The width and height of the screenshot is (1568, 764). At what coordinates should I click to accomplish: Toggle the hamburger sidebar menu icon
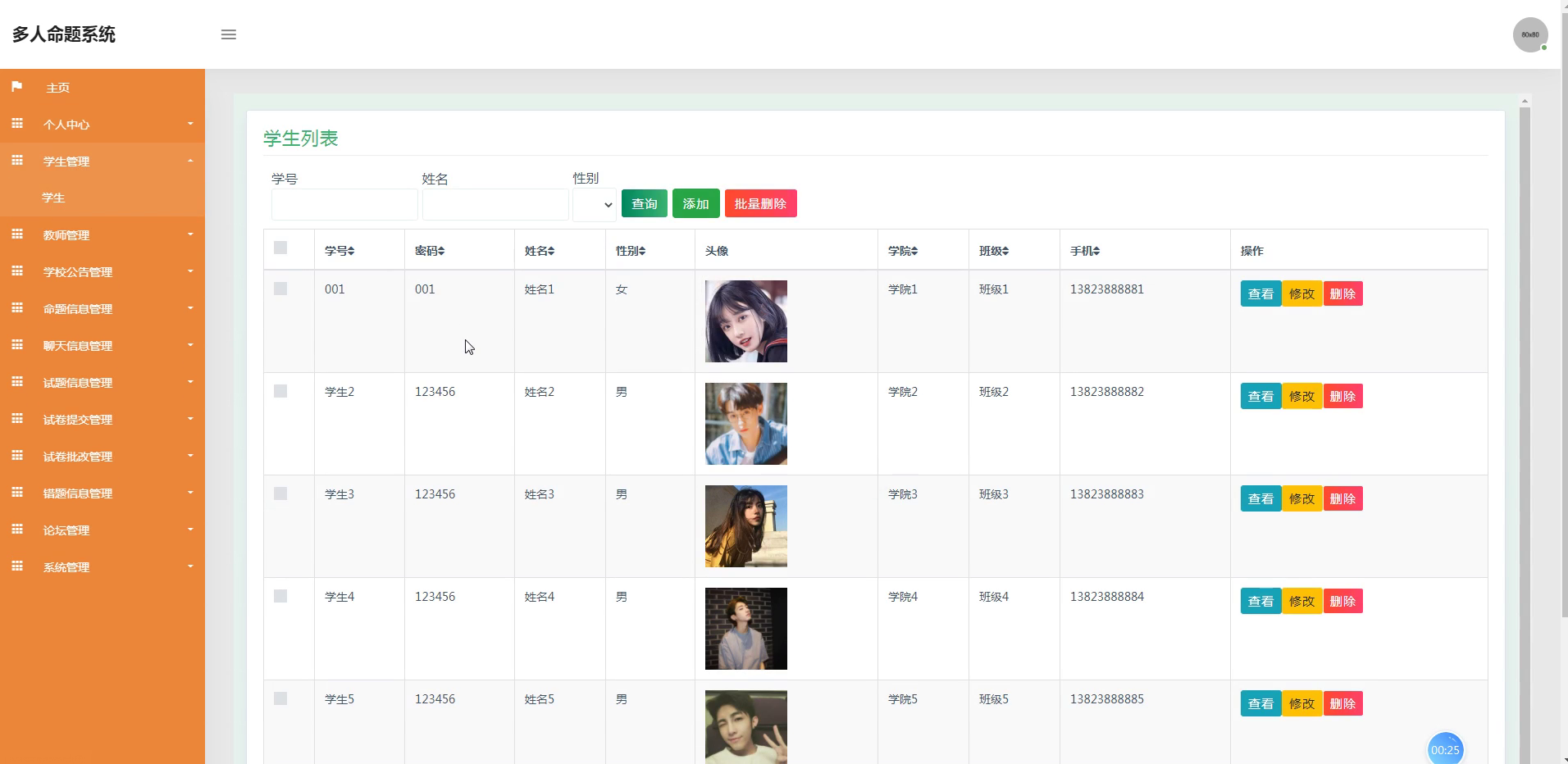coord(229,34)
